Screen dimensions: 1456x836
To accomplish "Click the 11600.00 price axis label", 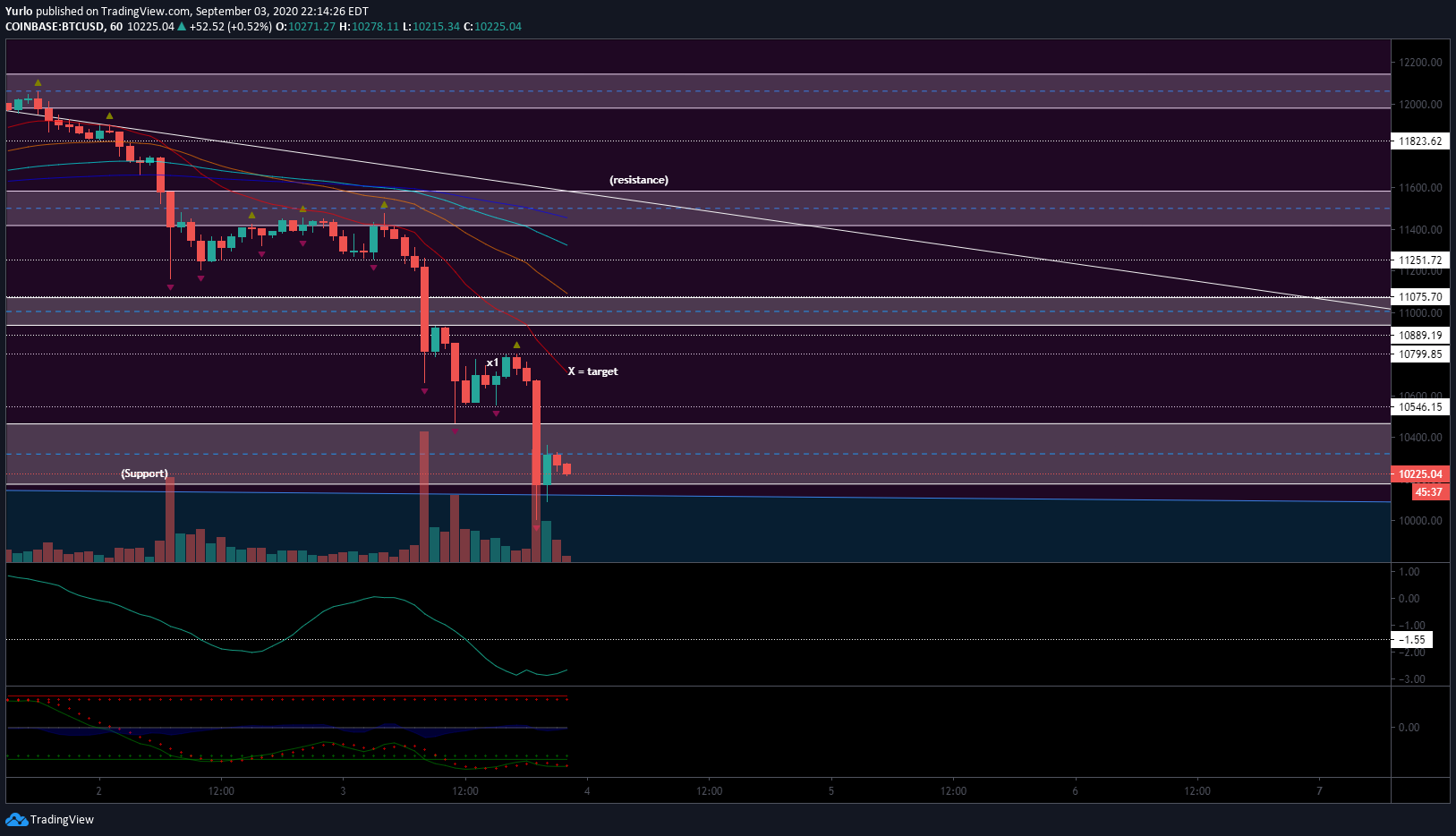I will [1420, 188].
